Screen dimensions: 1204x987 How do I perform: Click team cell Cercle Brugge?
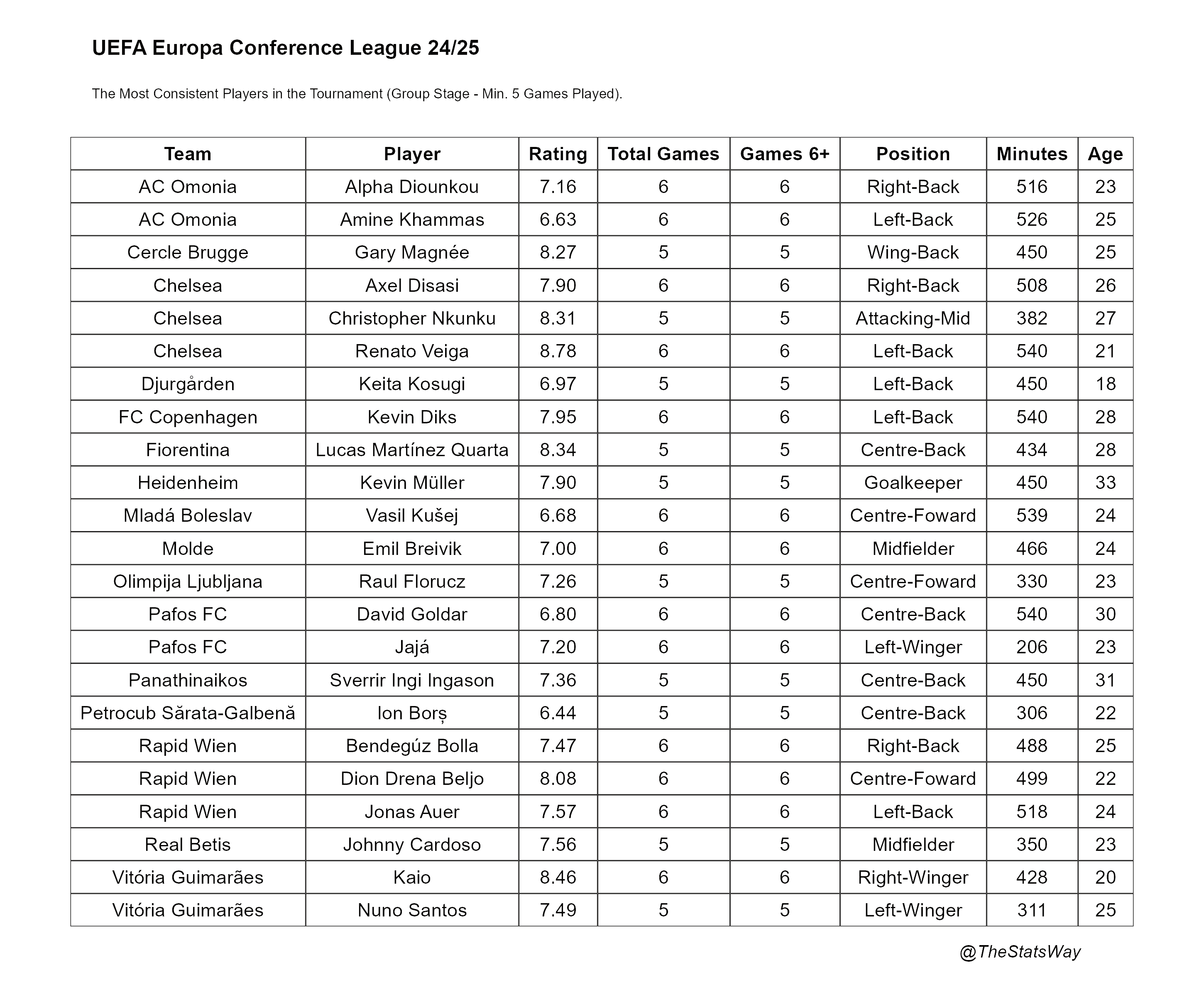188,252
